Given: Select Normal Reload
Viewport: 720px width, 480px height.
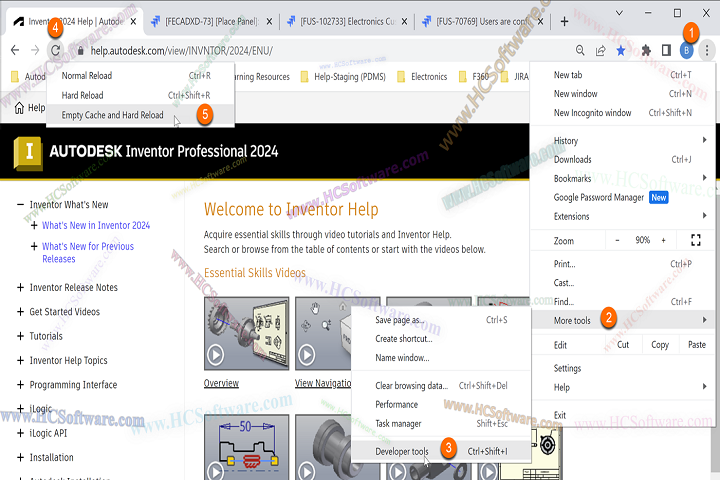Looking at the screenshot, I should pyautogui.click(x=141, y=76).
